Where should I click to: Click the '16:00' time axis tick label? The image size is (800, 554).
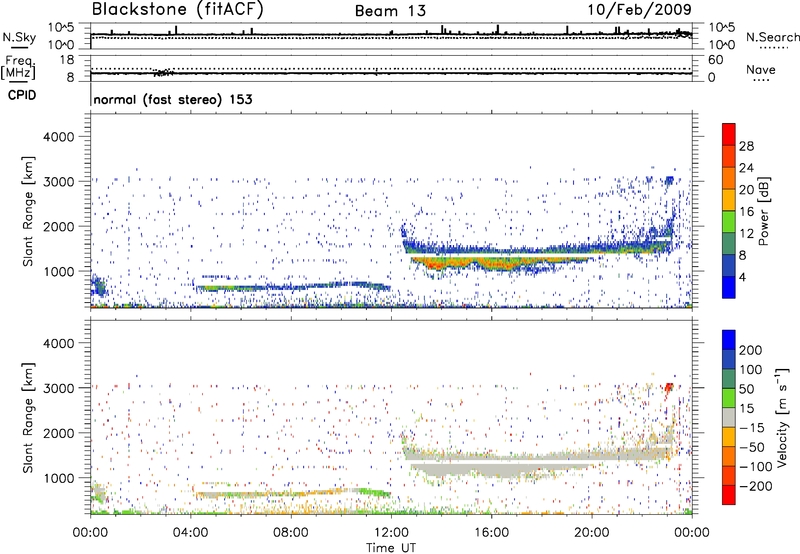[x=491, y=533]
